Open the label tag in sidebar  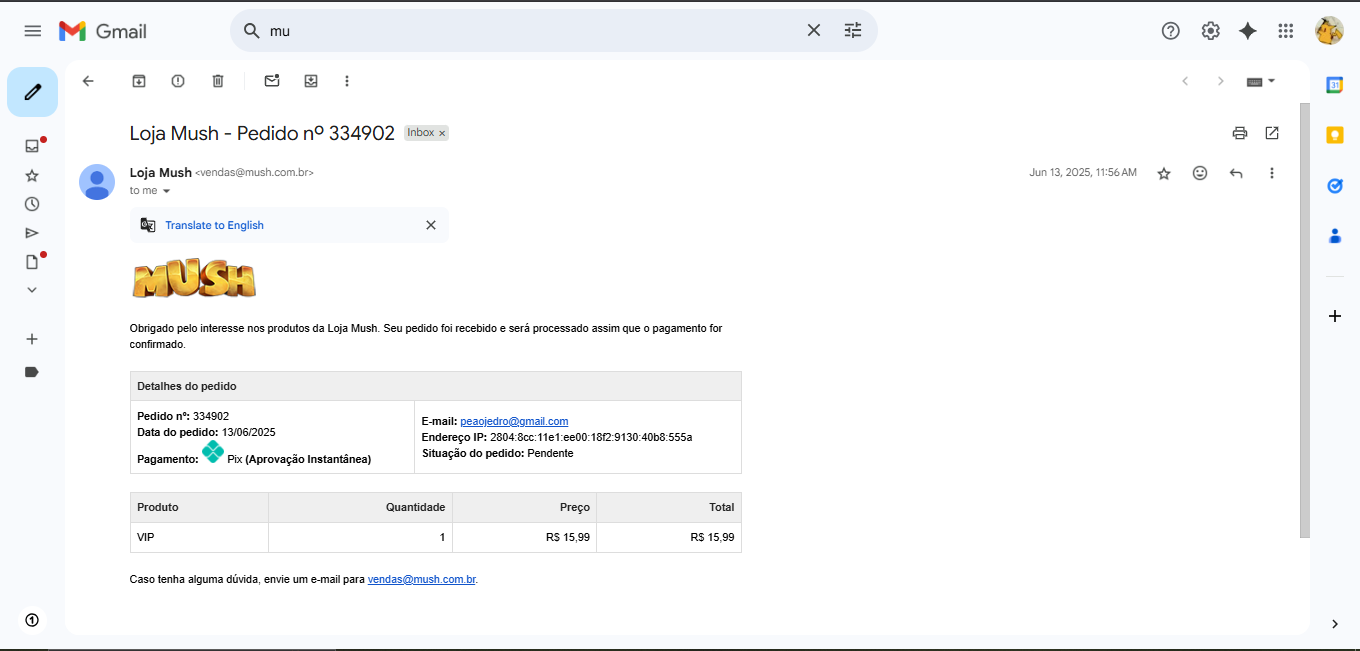pos(32,371)
